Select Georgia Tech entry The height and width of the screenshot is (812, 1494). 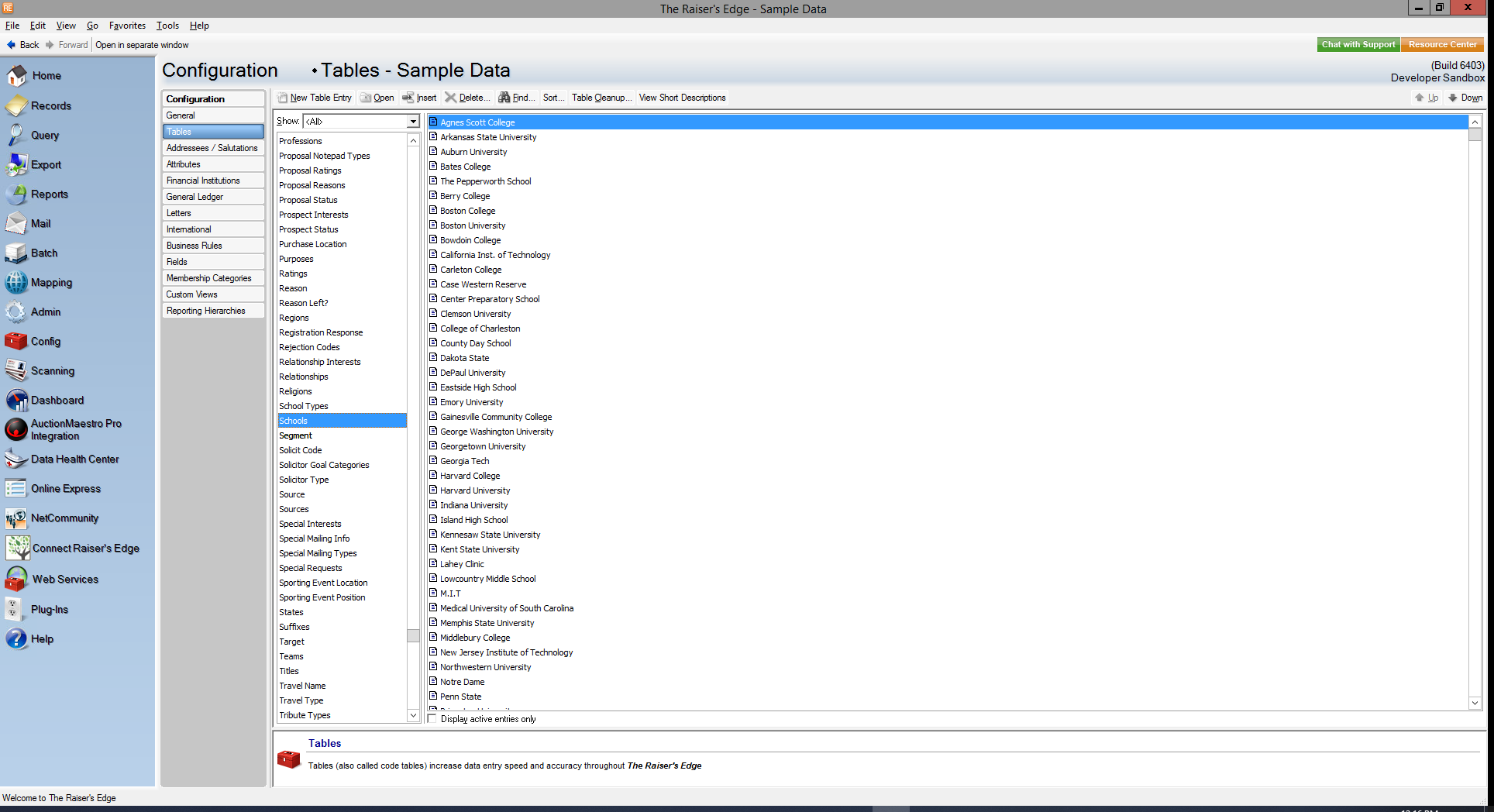point(464,461)
